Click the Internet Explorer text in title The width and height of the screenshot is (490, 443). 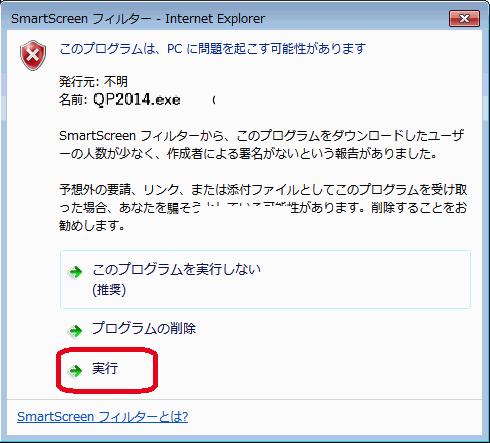215,19
